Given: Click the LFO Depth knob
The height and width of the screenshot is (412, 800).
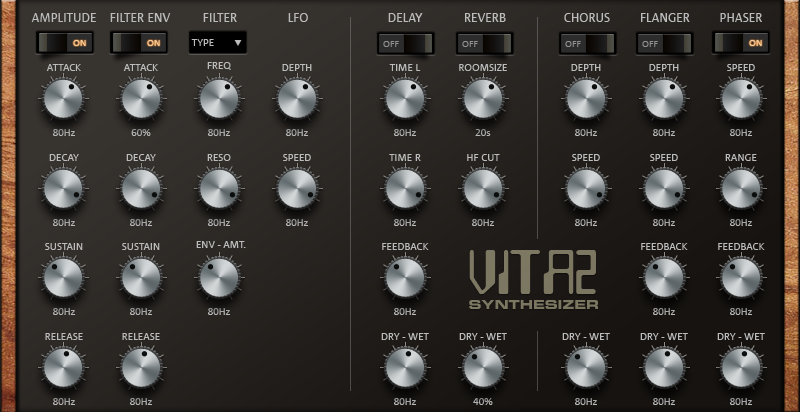Looking at the screenshot, I should click(297, 98).
